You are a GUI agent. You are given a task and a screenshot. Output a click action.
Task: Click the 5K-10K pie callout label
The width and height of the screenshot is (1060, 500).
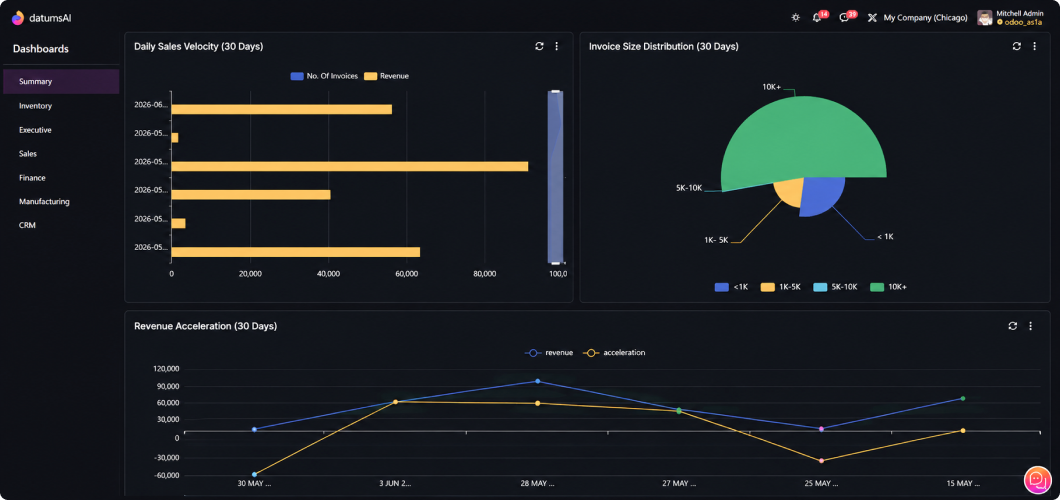point(689,187)
